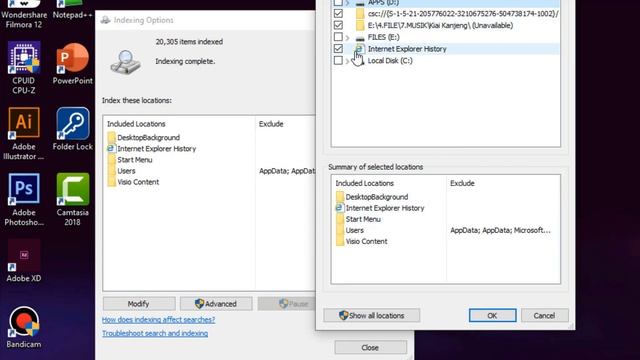Launch the Adobe Photoshop desktop icon
The image size is (640, 360).
click(x=24, y=199)
